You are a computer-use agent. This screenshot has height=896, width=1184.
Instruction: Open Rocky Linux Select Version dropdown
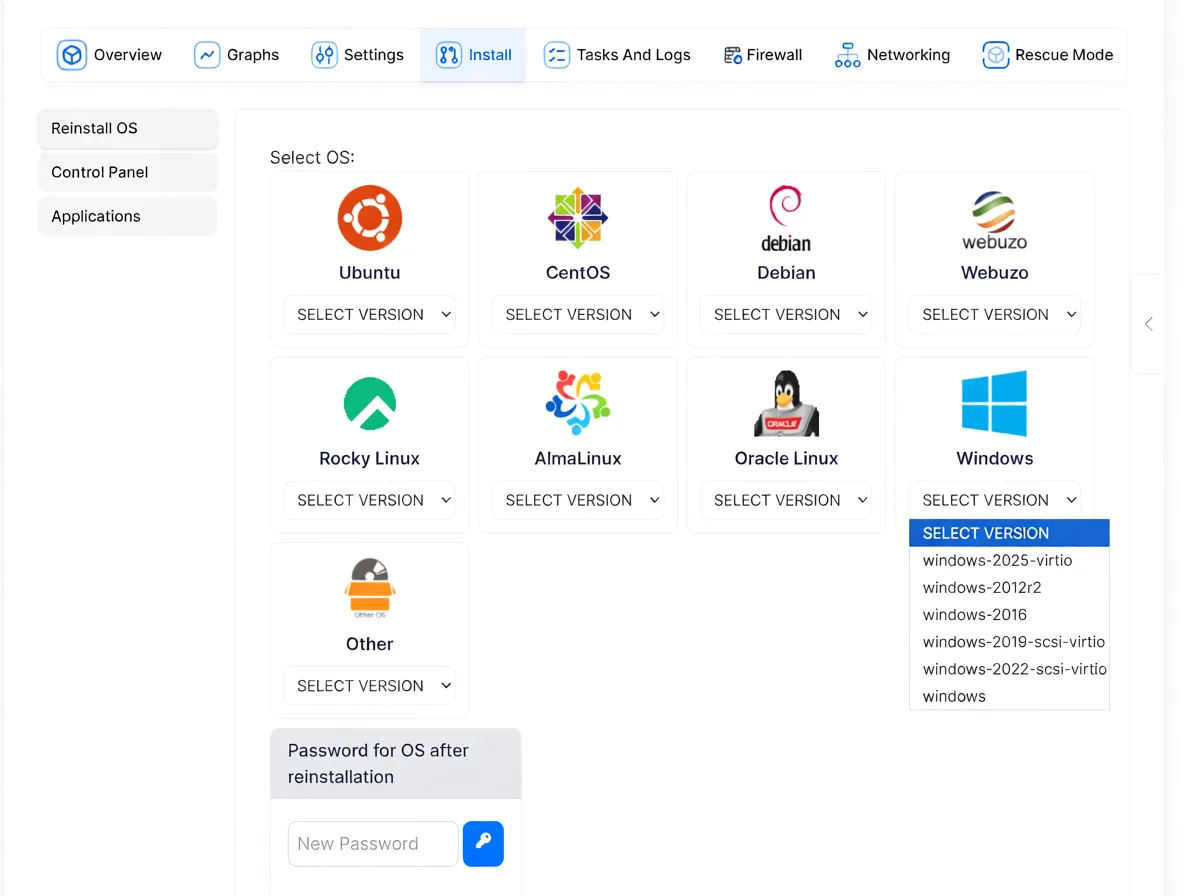pyautogui.click(x=369, y=500)
